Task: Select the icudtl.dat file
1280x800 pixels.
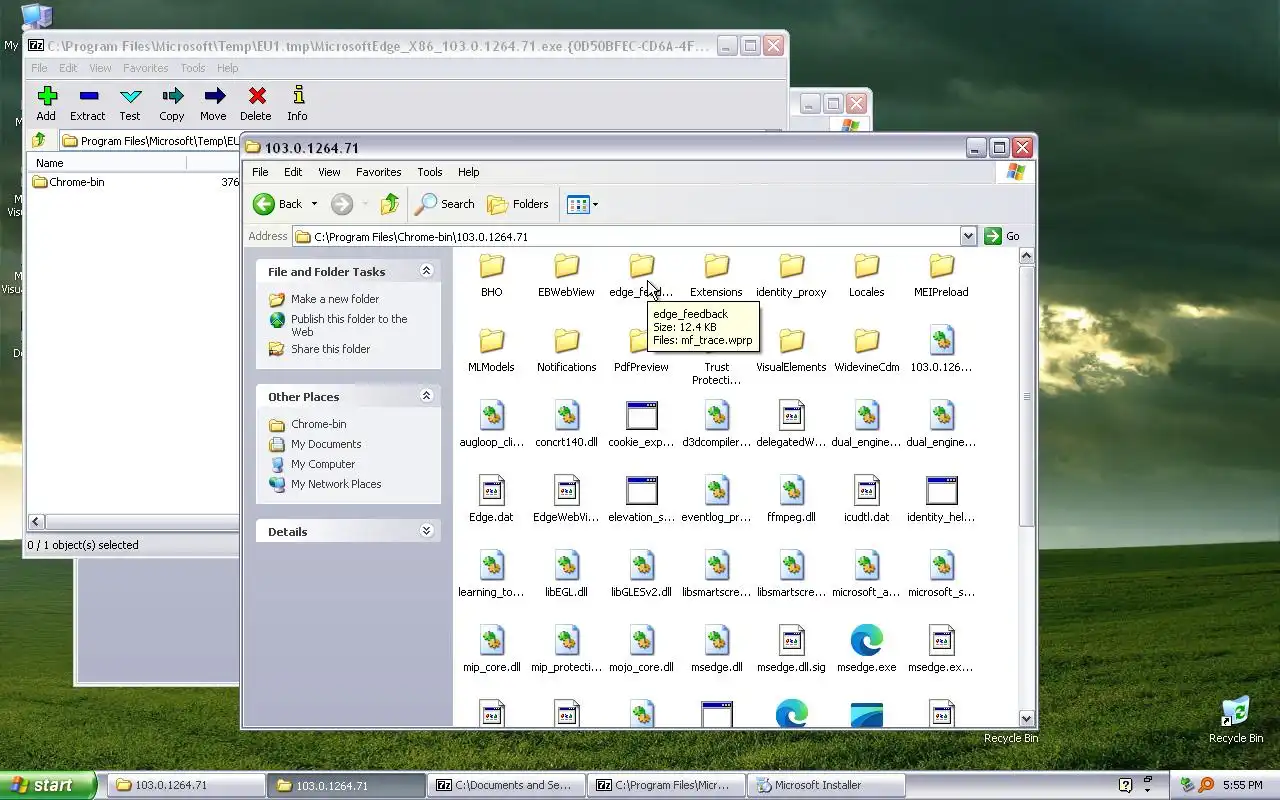Action: (866, 498)
